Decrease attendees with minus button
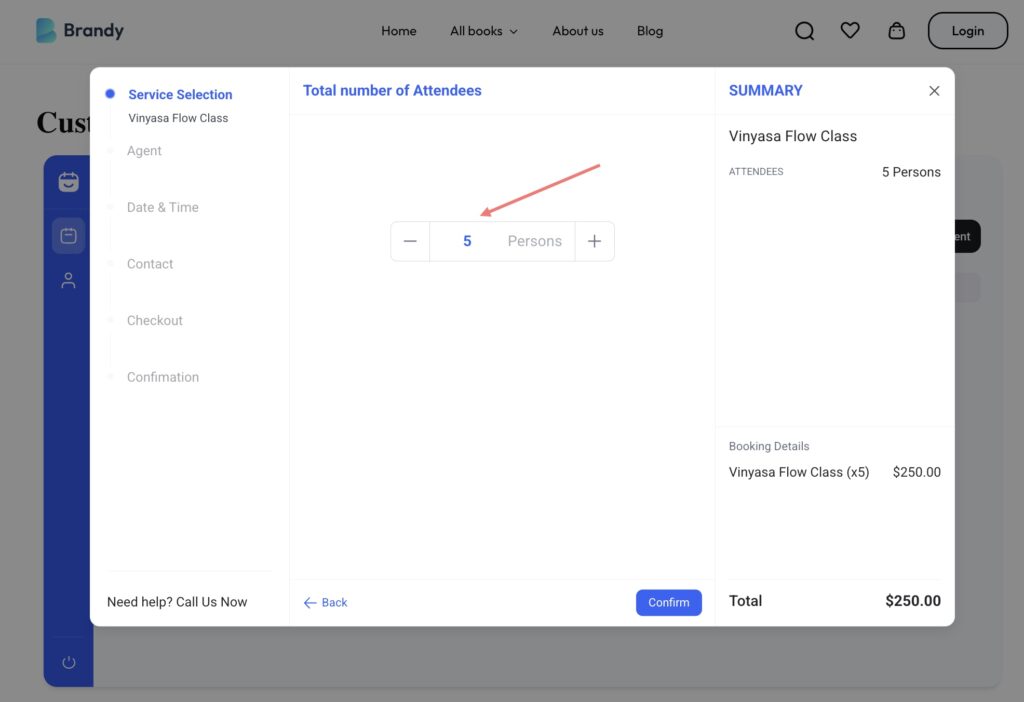This screenshot has height=702, width=1024. 410,241
